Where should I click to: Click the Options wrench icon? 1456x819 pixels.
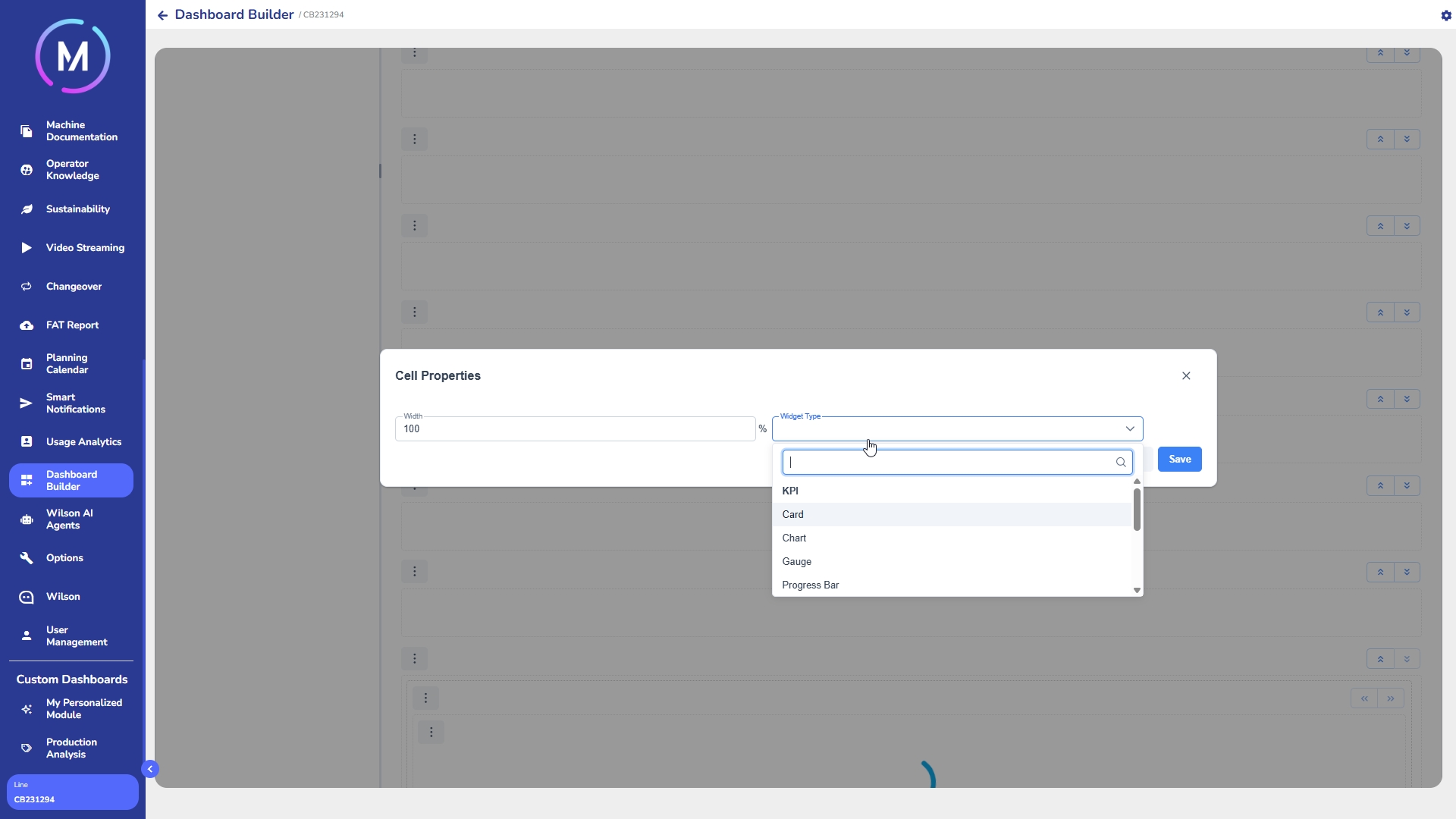pos(27,558)
